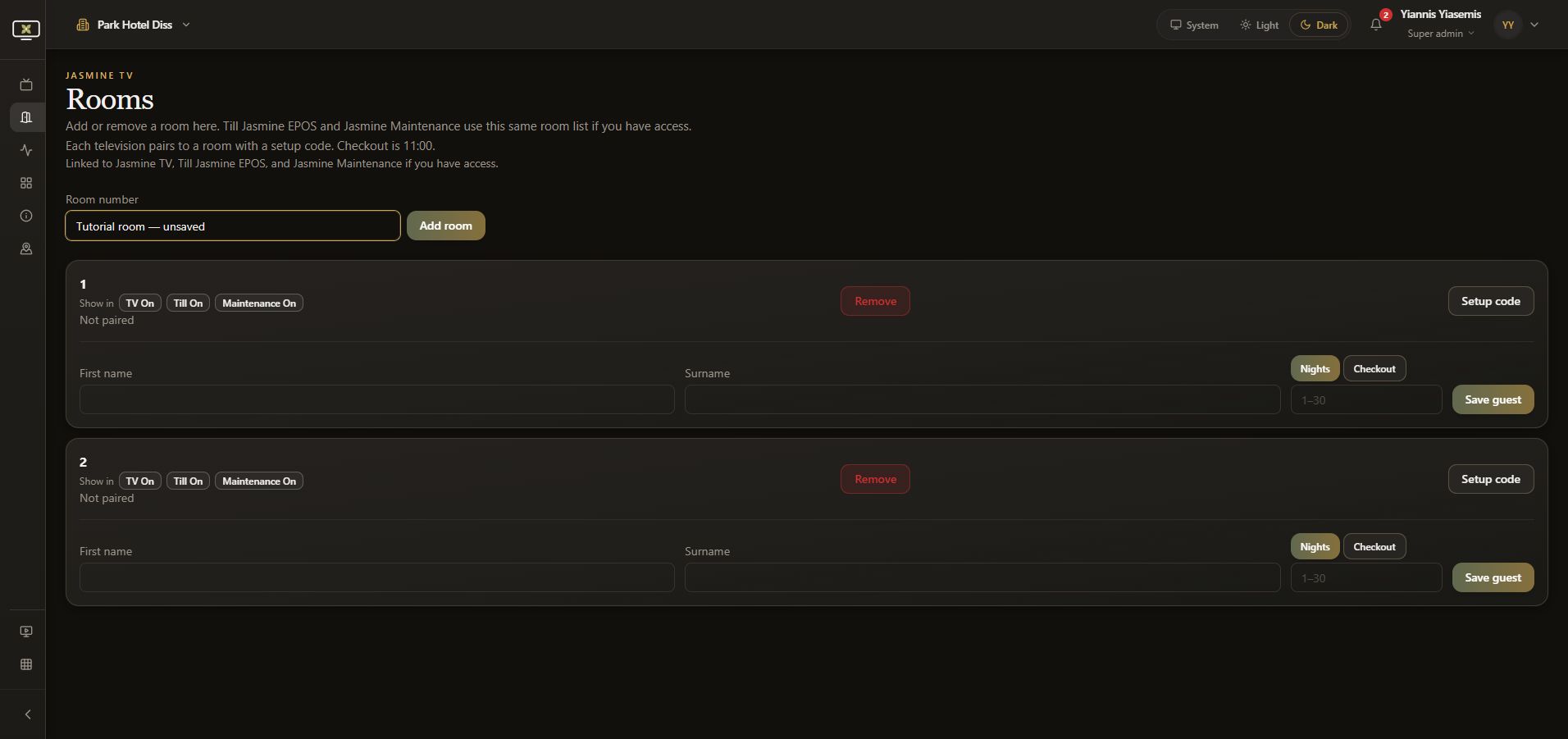
Task: Remove room 1
Action: [875, 301]
